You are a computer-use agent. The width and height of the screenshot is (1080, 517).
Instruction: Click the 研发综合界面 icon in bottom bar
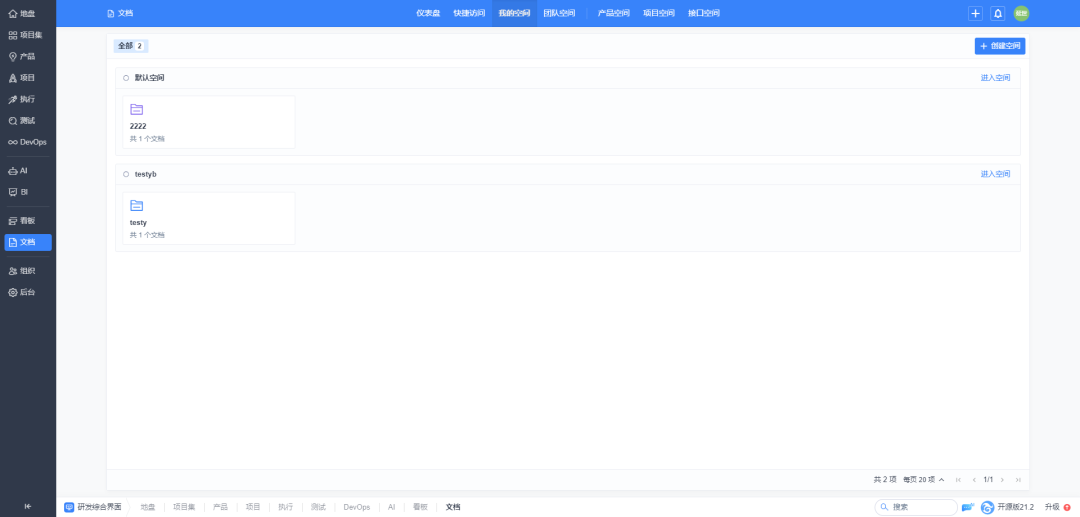tap(69, 507)
